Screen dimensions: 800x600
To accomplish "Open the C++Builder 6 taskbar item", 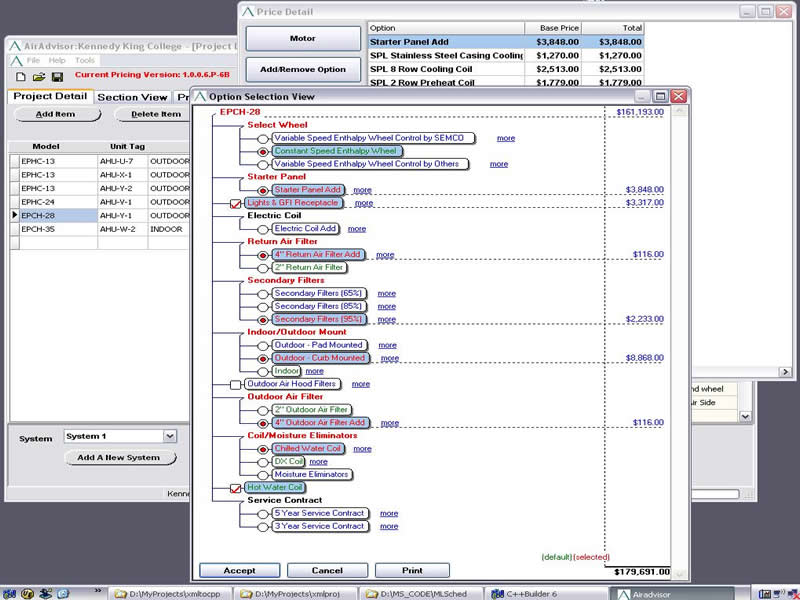I will point(540,593).
